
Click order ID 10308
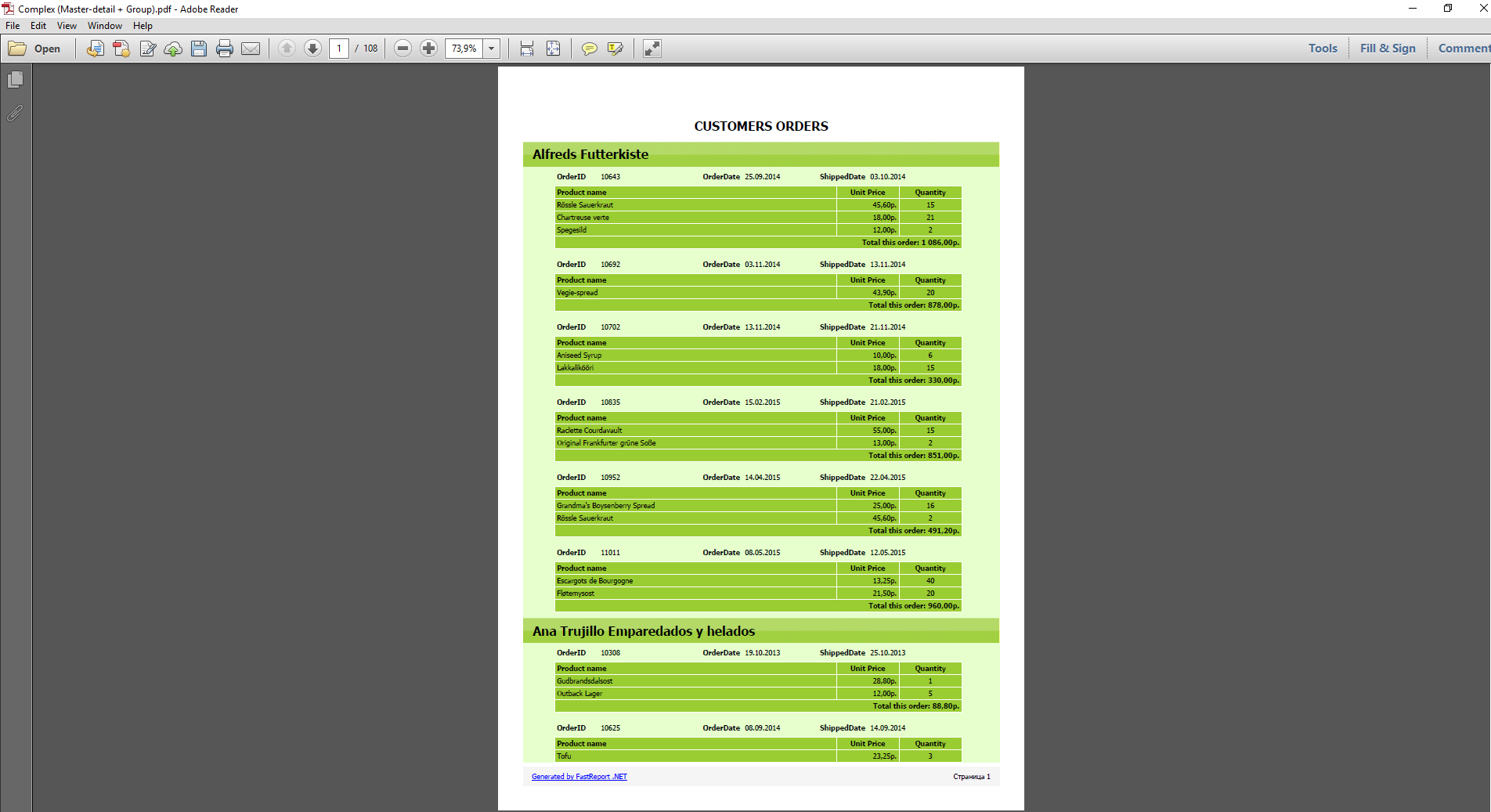point(610,653)
